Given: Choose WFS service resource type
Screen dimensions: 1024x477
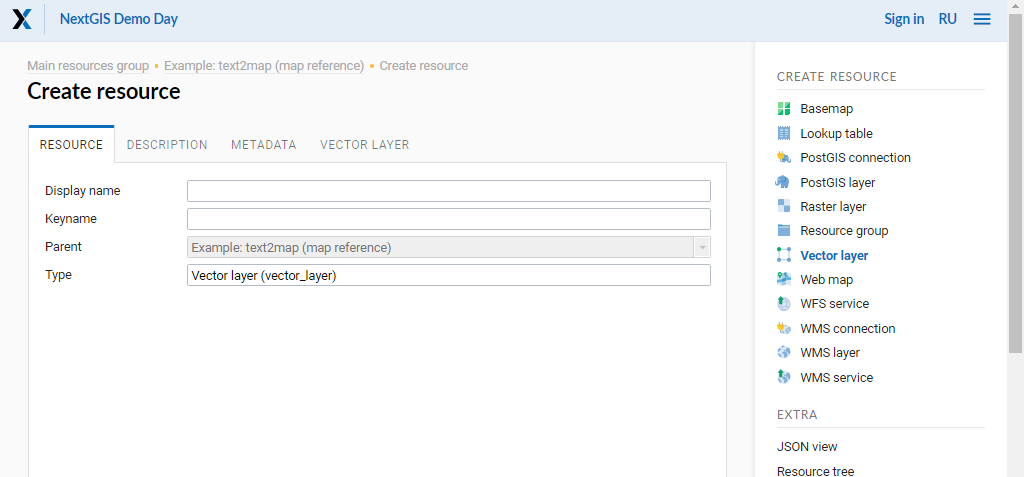Looking at the screenshot, I should (x=835, y=304).
